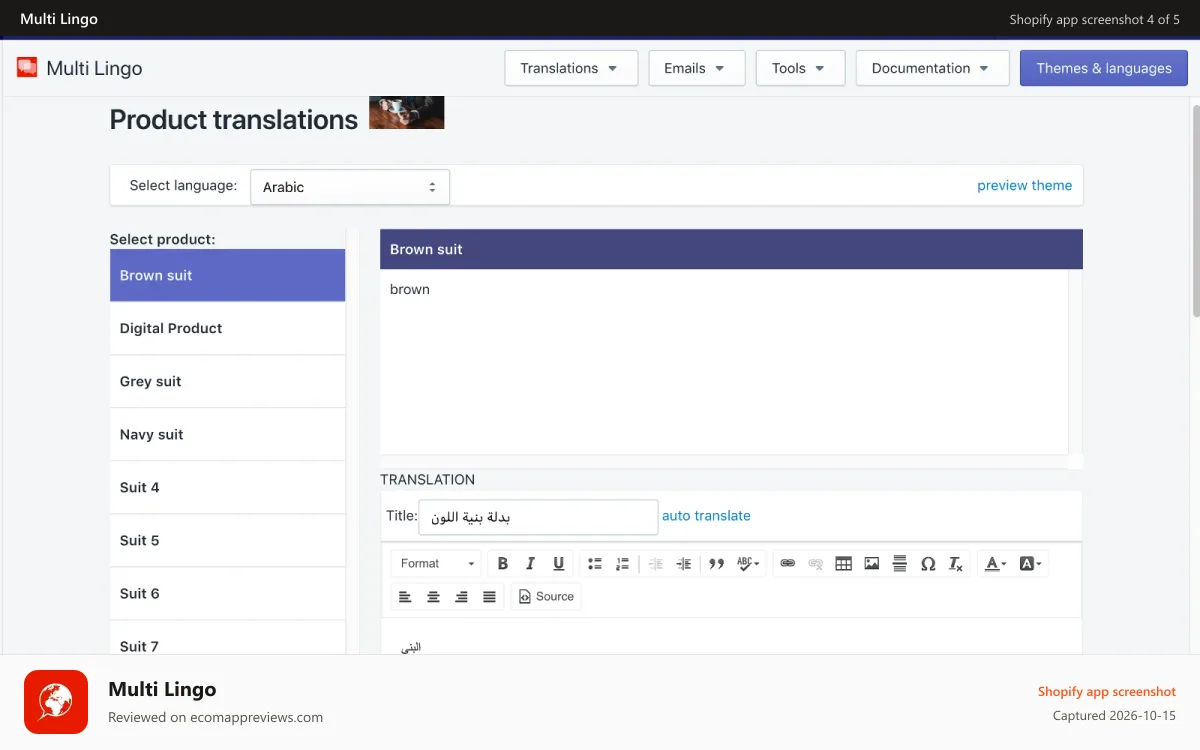The image size is (1200, 750).
Task: Open text color picker
Action: (996, 564)
